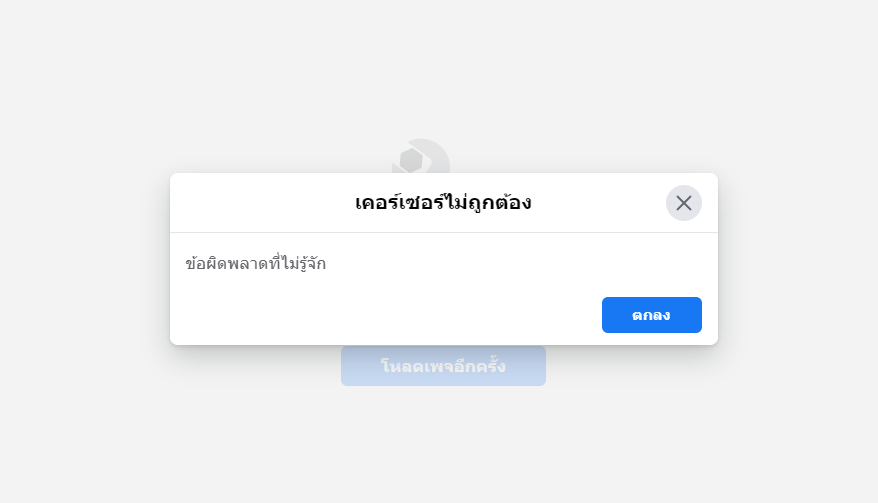Click the blue ตกลง button

[651, 315]
